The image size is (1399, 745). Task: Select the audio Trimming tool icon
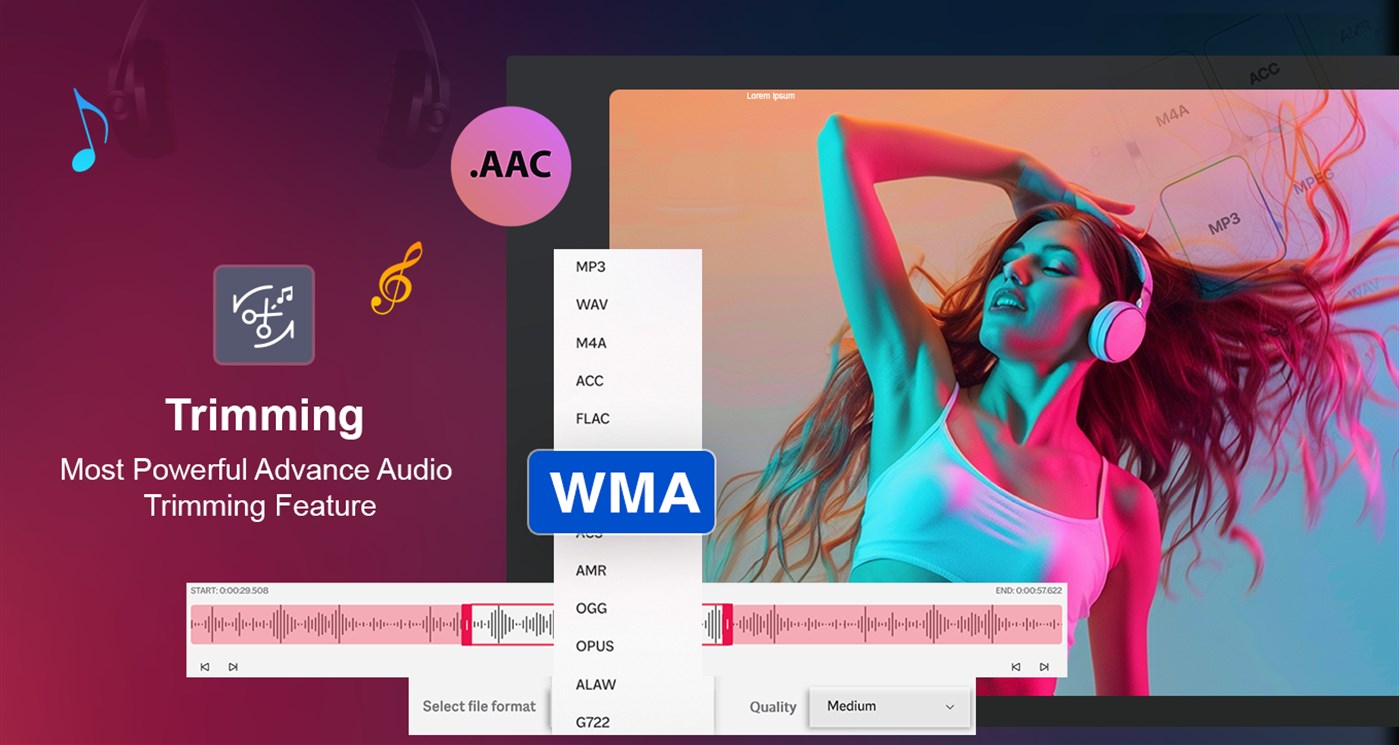264,313
